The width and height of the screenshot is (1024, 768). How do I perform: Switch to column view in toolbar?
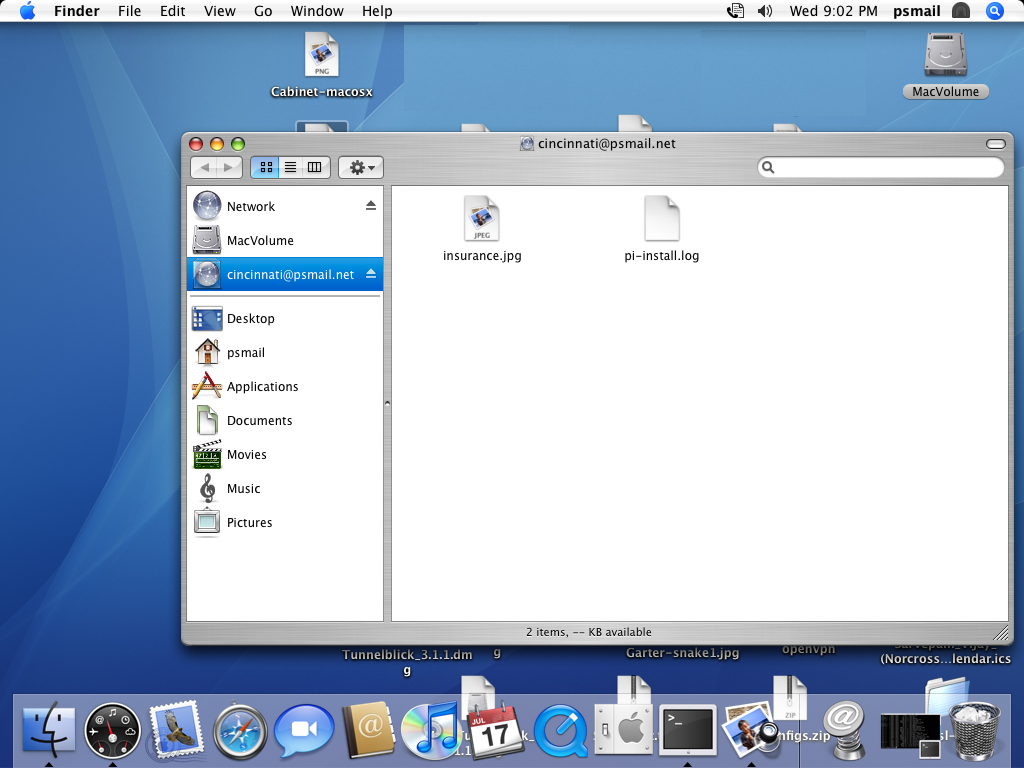(315, 168)
